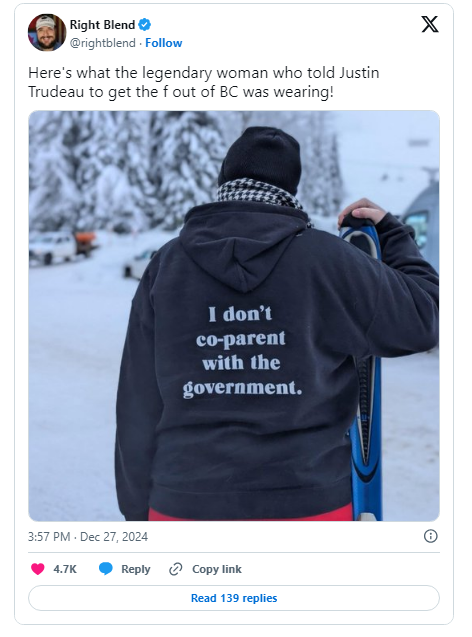The height and width of the screenshot is (637, 472).
Task: Click the Copy link label
Action: point(217,569)
